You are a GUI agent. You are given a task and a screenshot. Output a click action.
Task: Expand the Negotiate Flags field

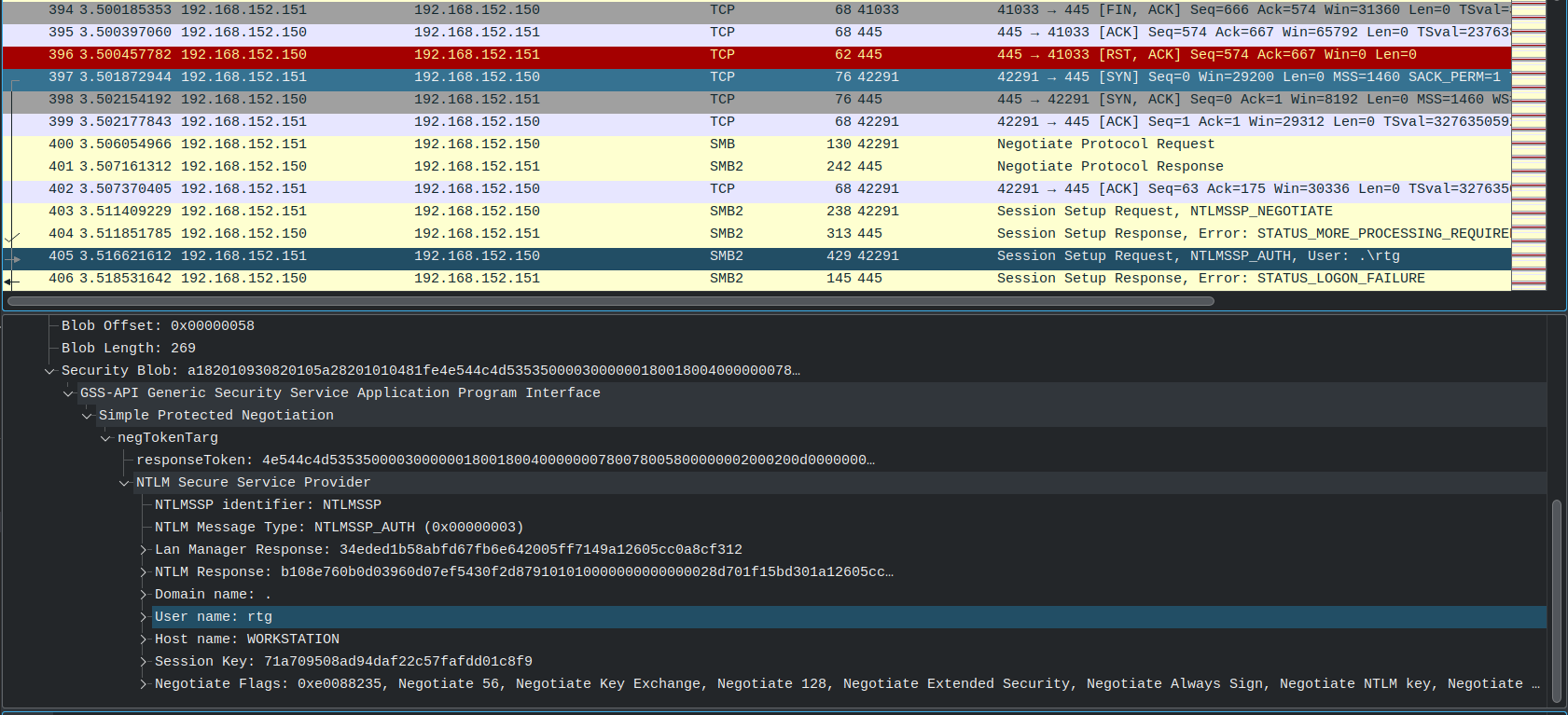coord(144,684)
